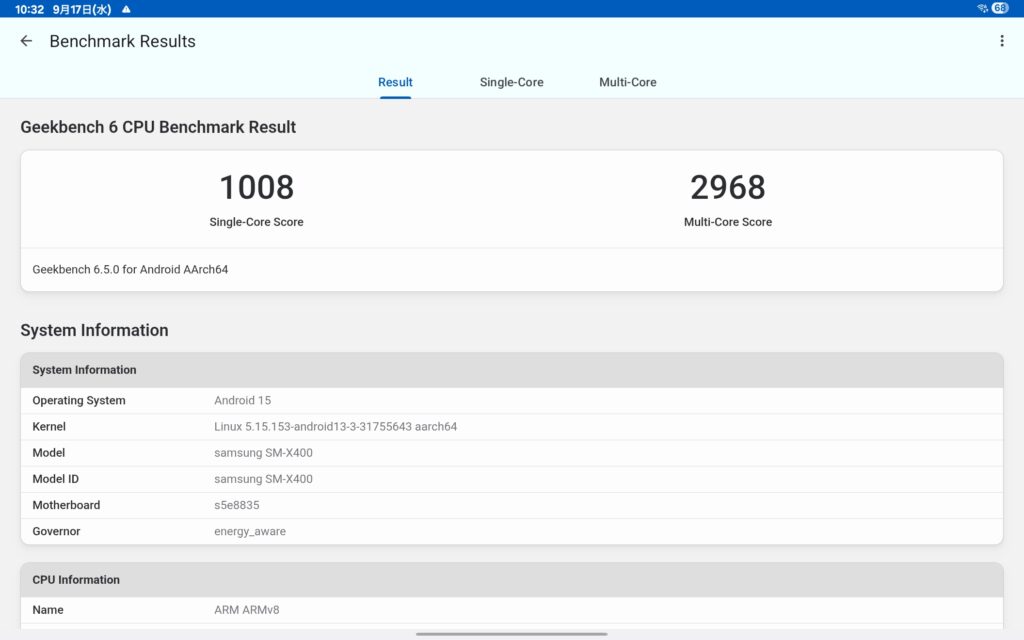Switch to the Single-Core tab

tap(511, 82)
